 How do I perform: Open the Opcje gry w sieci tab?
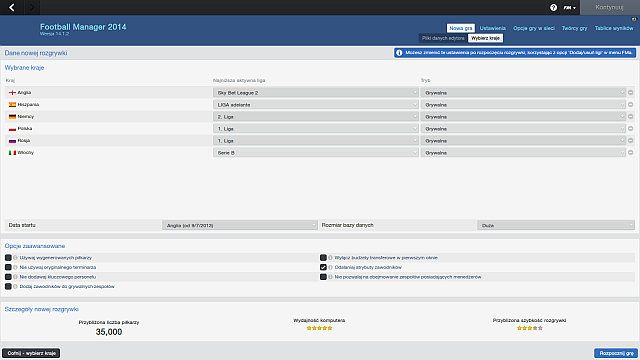point(534,28)
